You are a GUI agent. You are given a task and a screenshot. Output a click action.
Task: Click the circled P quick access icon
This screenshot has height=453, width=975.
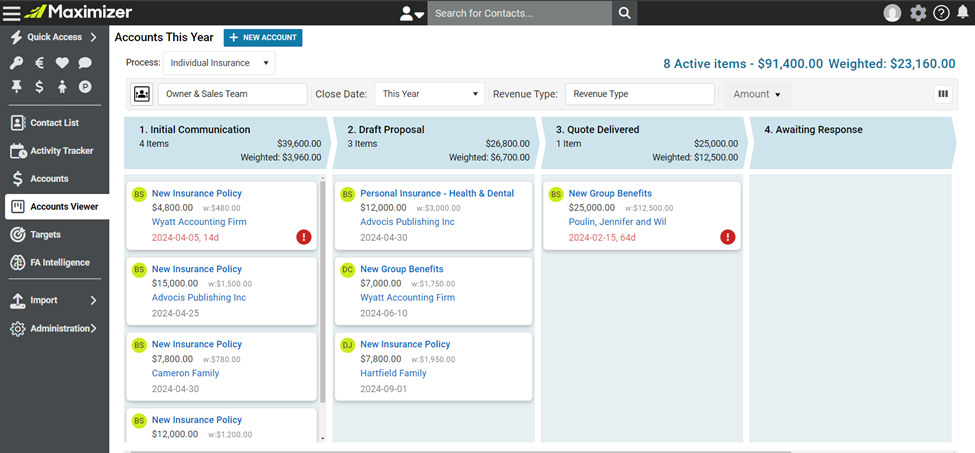coord(85,87)
